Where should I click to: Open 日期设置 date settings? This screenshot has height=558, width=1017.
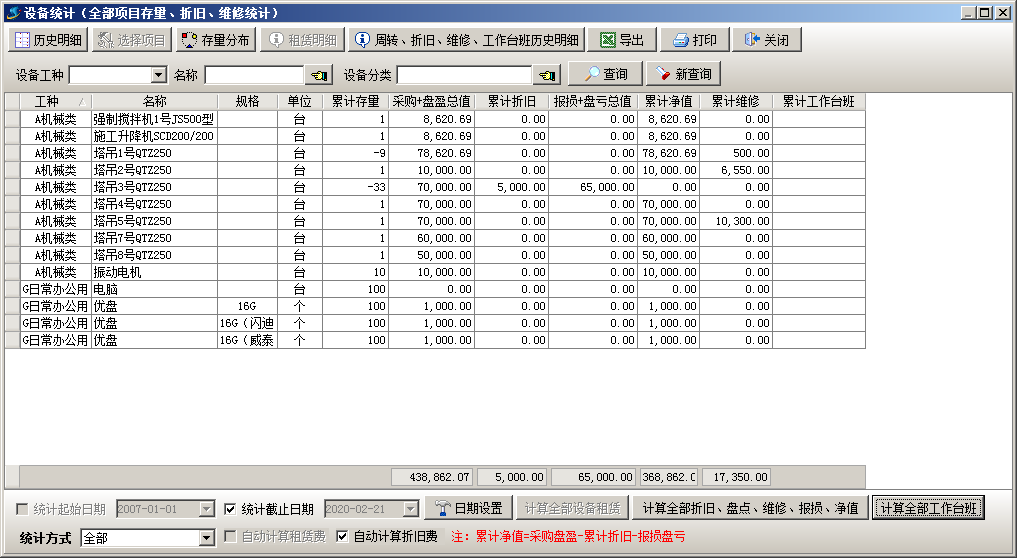[468, 508]
